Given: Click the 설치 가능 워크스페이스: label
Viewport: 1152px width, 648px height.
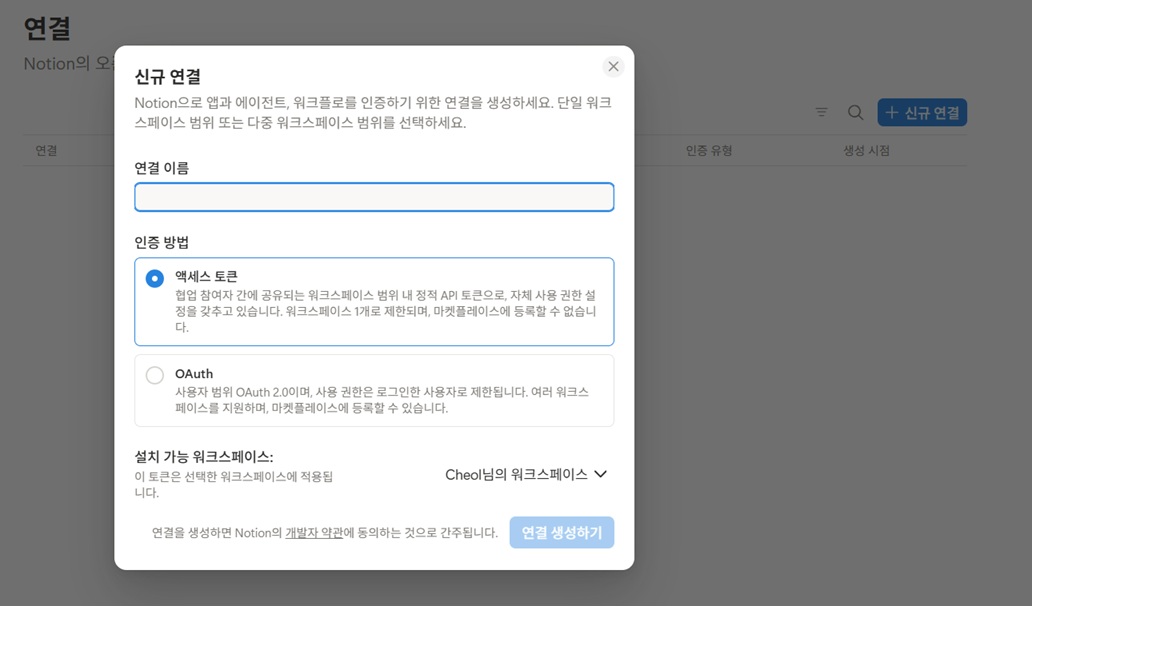Looking at the screenshot, I should point(204,457).
